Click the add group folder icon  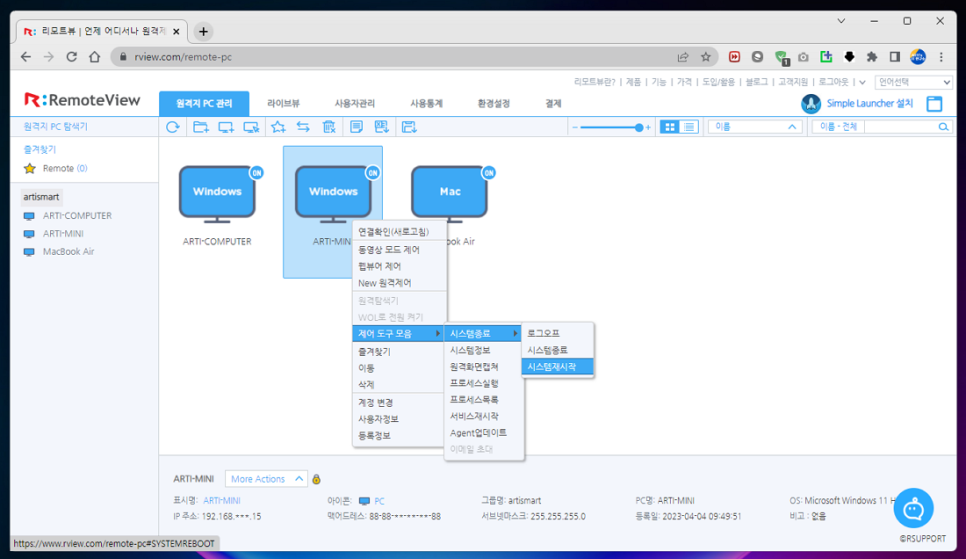click(x=200, y=127)
